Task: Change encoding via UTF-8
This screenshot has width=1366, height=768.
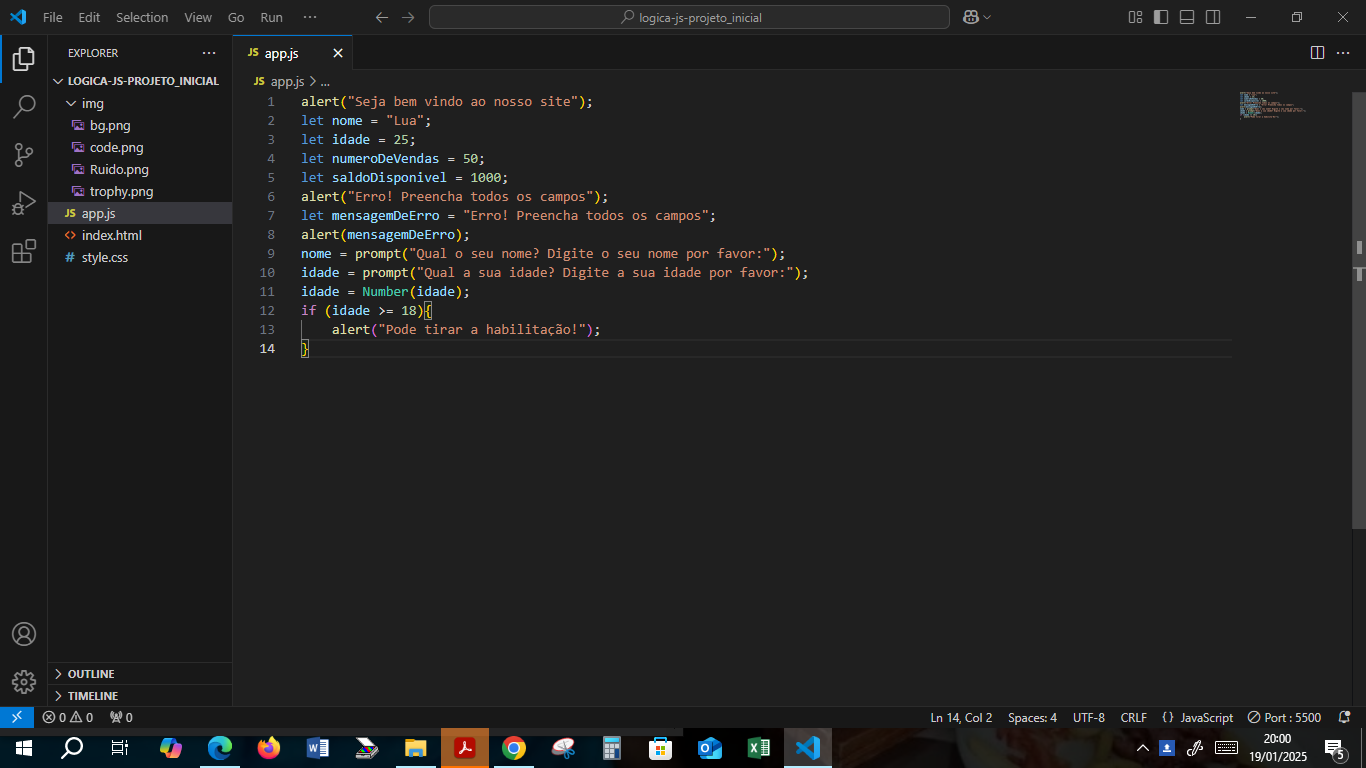Action: tap(1089, 717)
